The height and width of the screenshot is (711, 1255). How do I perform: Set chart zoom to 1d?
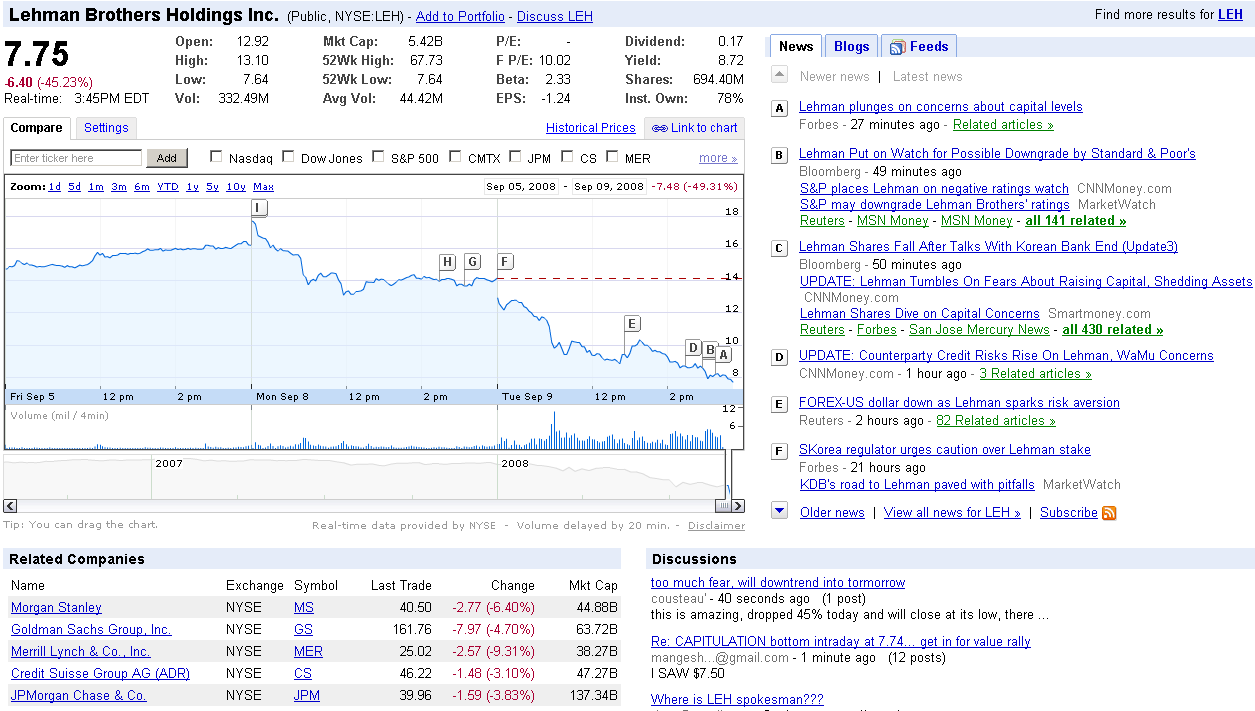[54, 187]
